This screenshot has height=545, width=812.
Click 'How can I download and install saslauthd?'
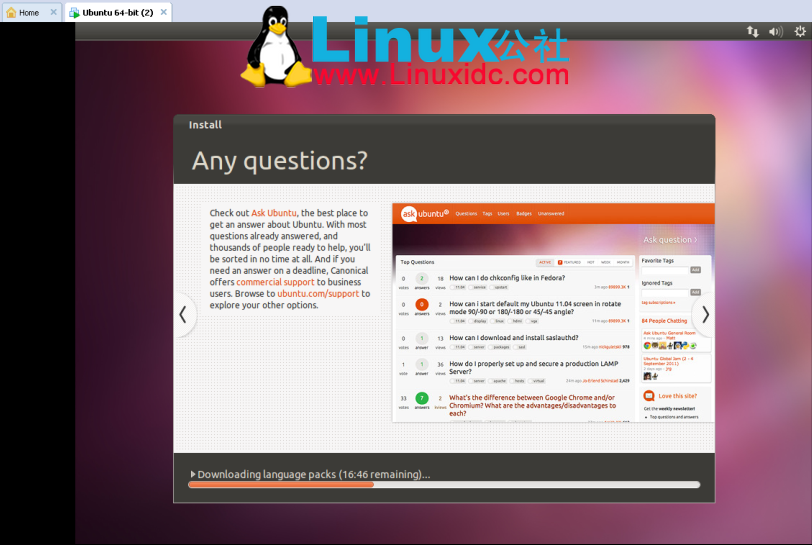tap(514, 338)
